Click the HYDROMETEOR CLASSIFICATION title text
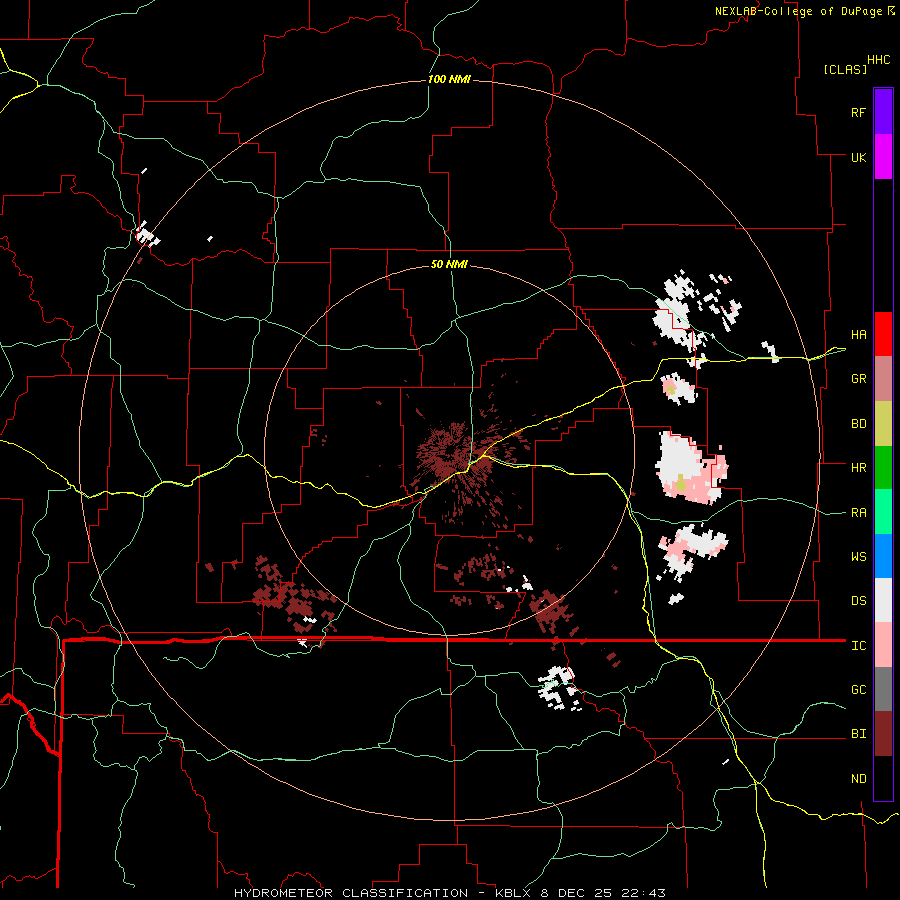The width and height of the screenshot is (900, 900). coord(351,893)
